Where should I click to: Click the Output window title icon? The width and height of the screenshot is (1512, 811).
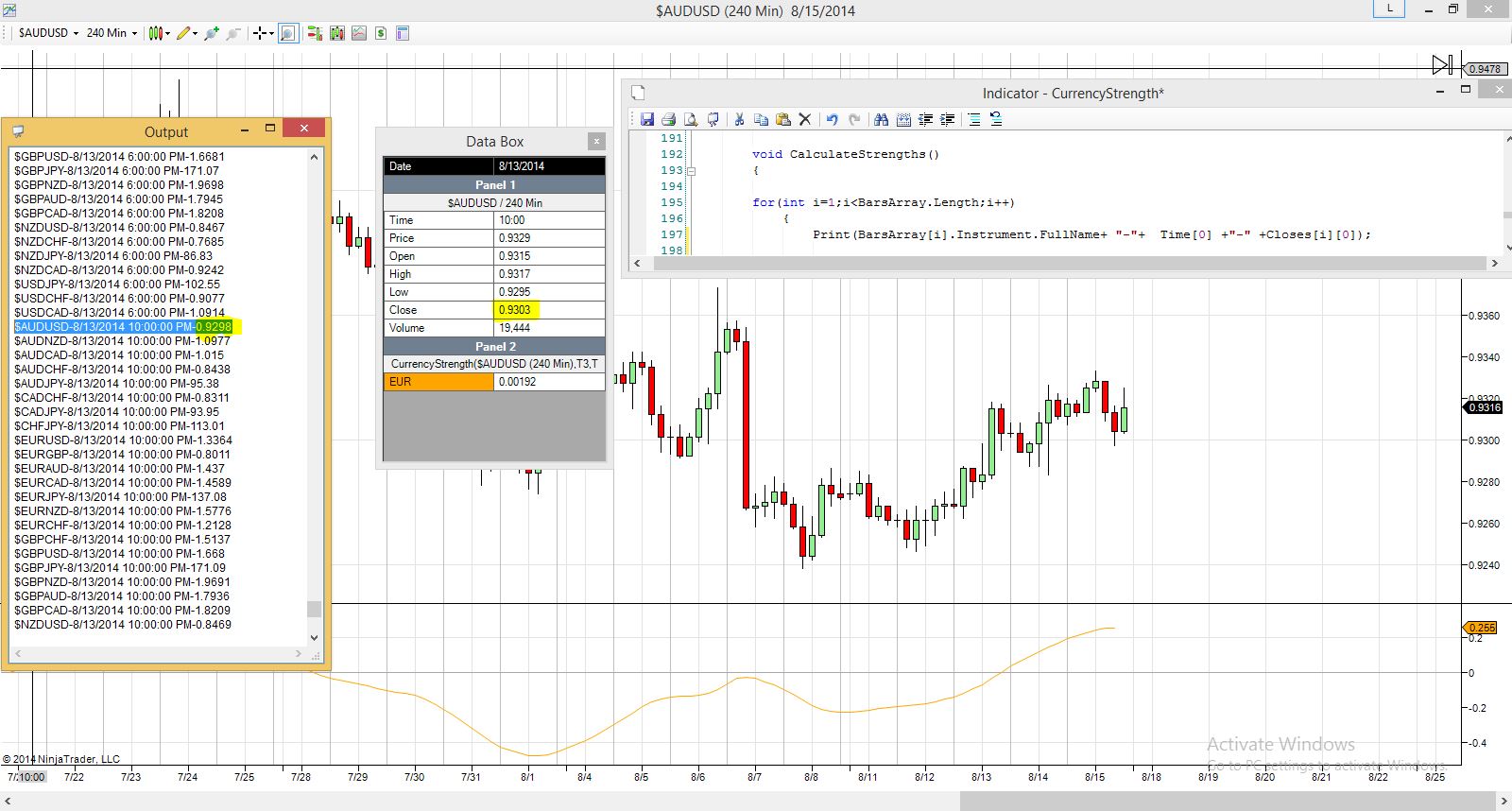point(18,131)
